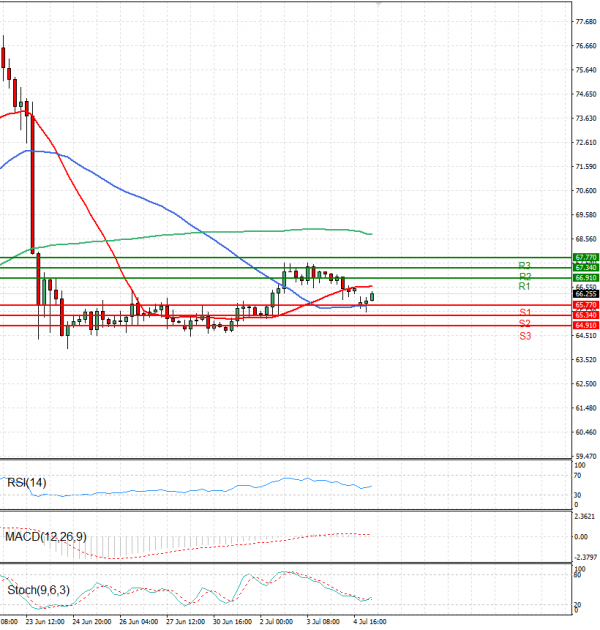The image size is (600, 630).
Task: Click the 68.560 price axis value
Action: tap(586, 239)
